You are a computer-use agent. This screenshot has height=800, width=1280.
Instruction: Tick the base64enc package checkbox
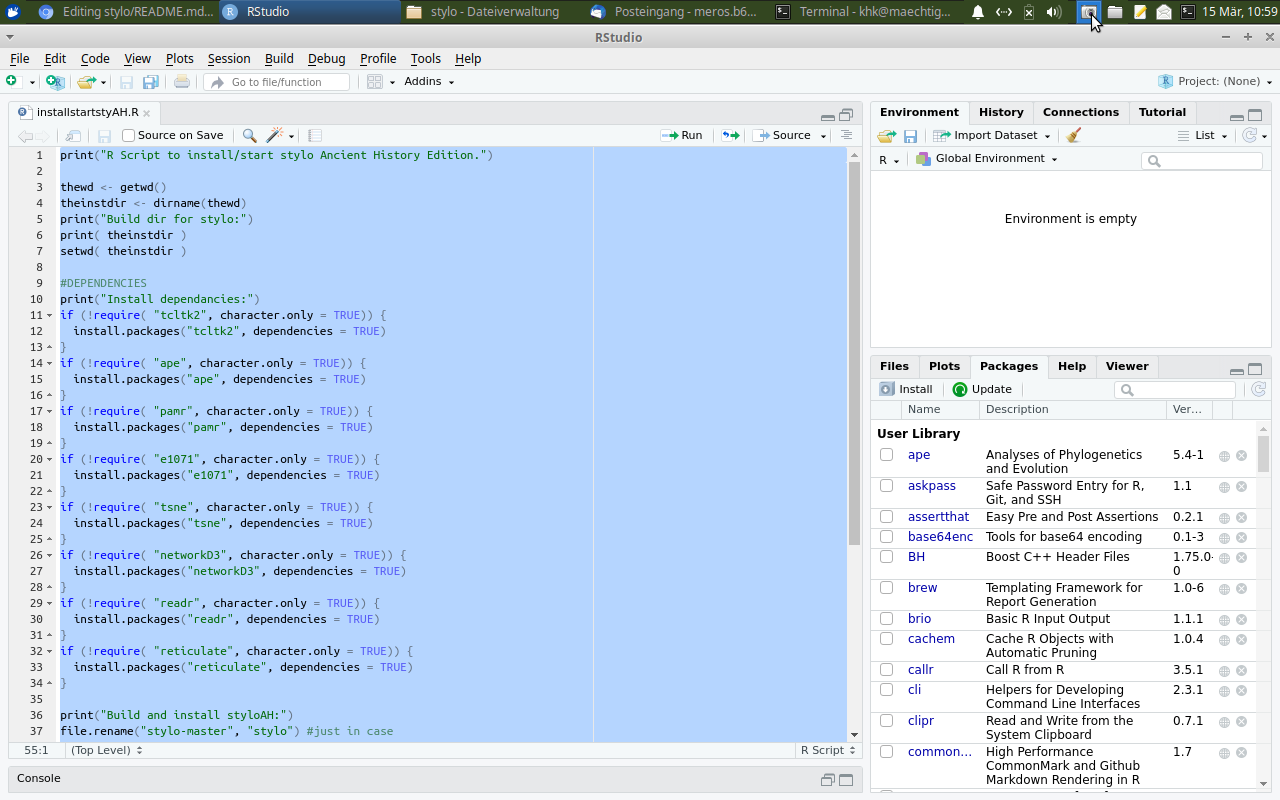(886, 537)
